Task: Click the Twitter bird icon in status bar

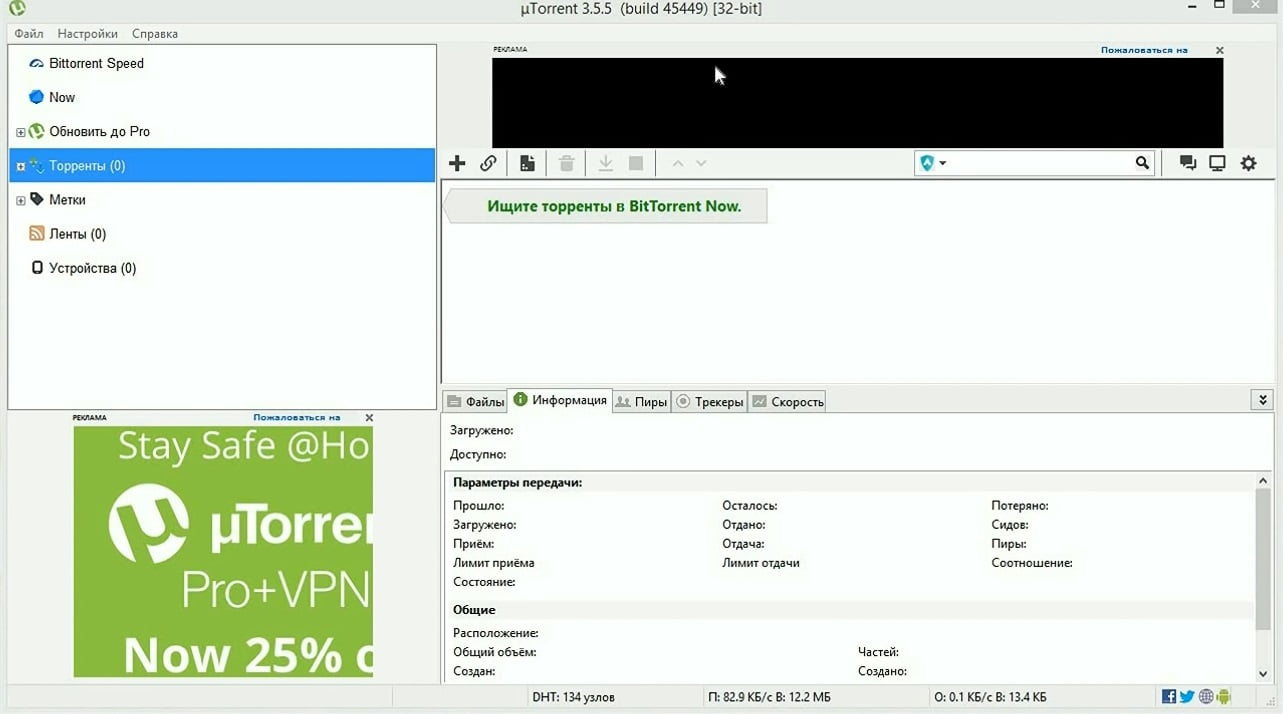Action: [x=1186, y=697]
